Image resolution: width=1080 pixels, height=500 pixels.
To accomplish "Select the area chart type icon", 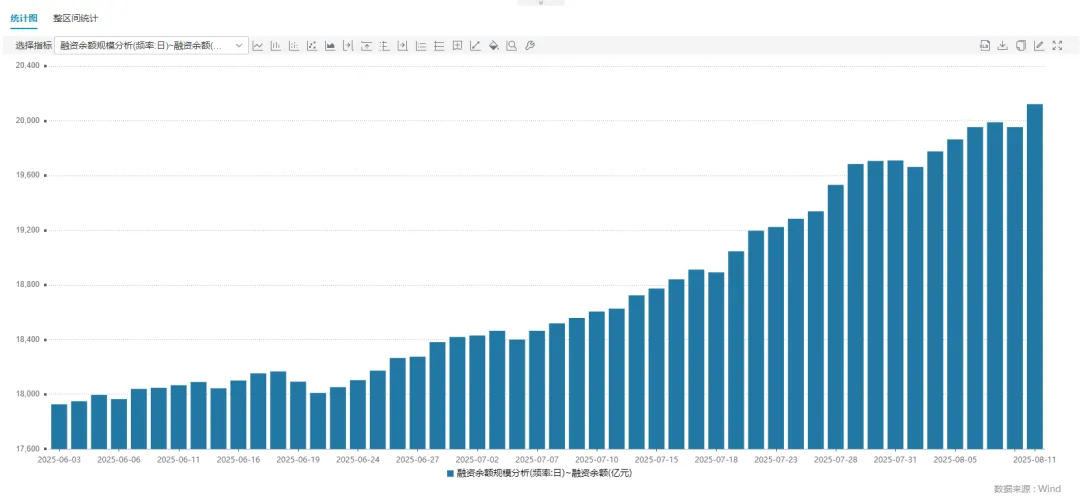I will pyautogui.click(x=330, y=46).
